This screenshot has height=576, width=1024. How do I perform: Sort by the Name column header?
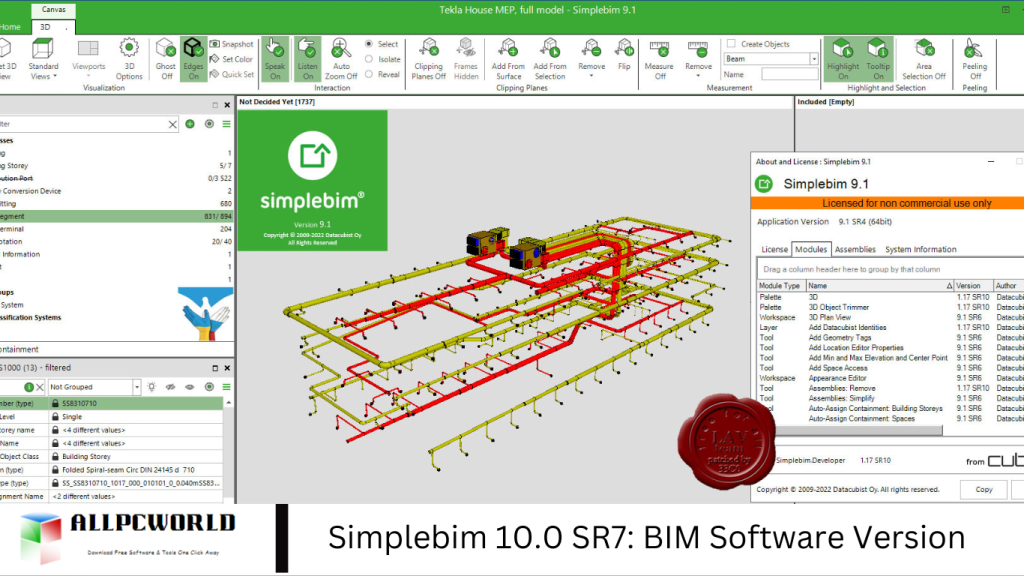879,285
